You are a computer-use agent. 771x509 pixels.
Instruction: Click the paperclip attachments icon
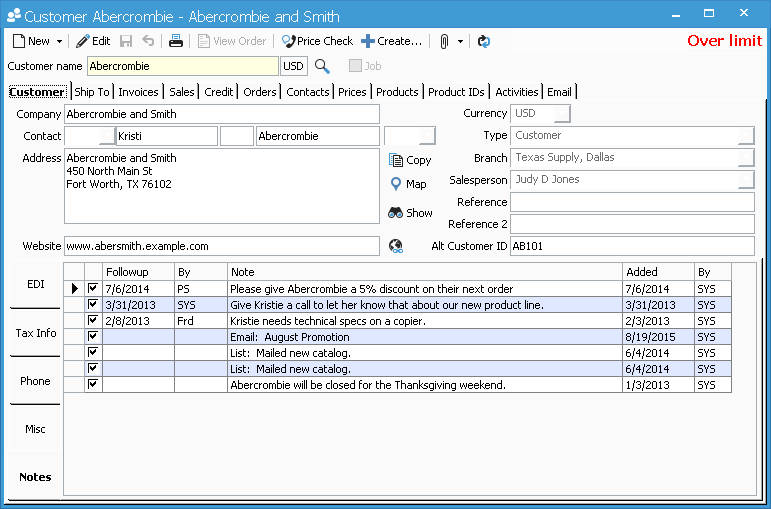444,41
